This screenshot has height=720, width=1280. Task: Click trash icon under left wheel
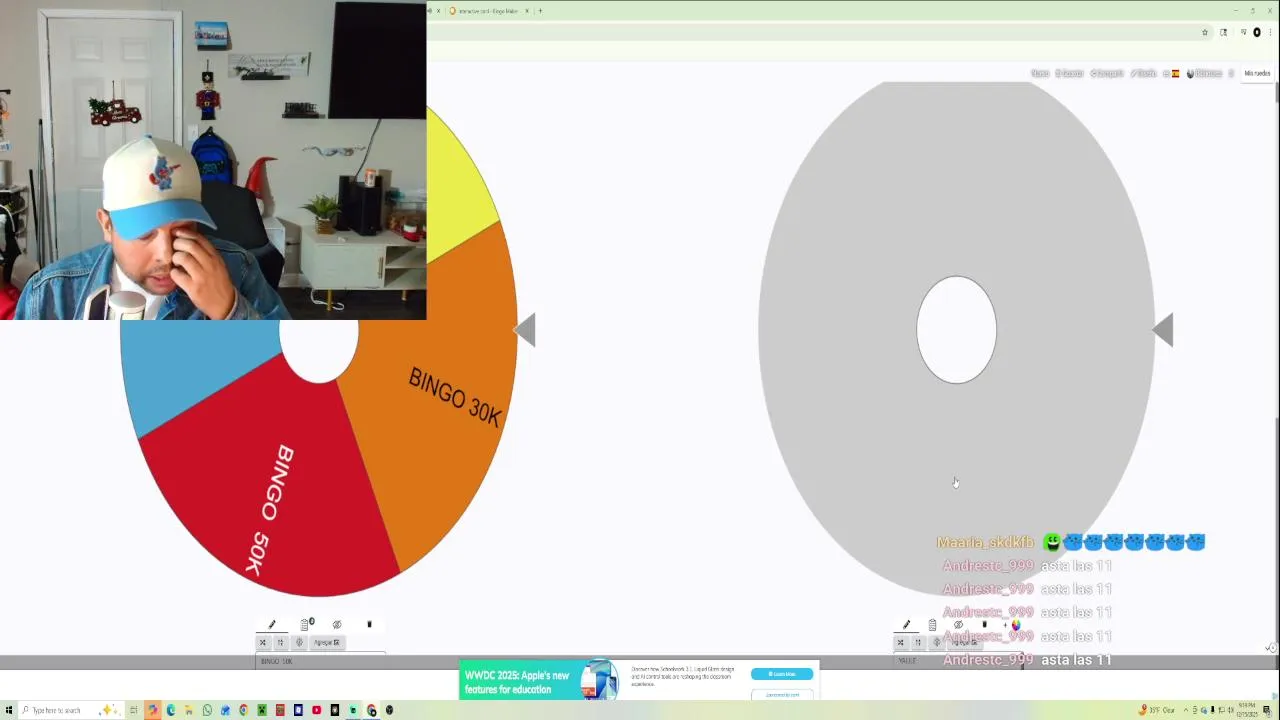click(x=369, y=625)
